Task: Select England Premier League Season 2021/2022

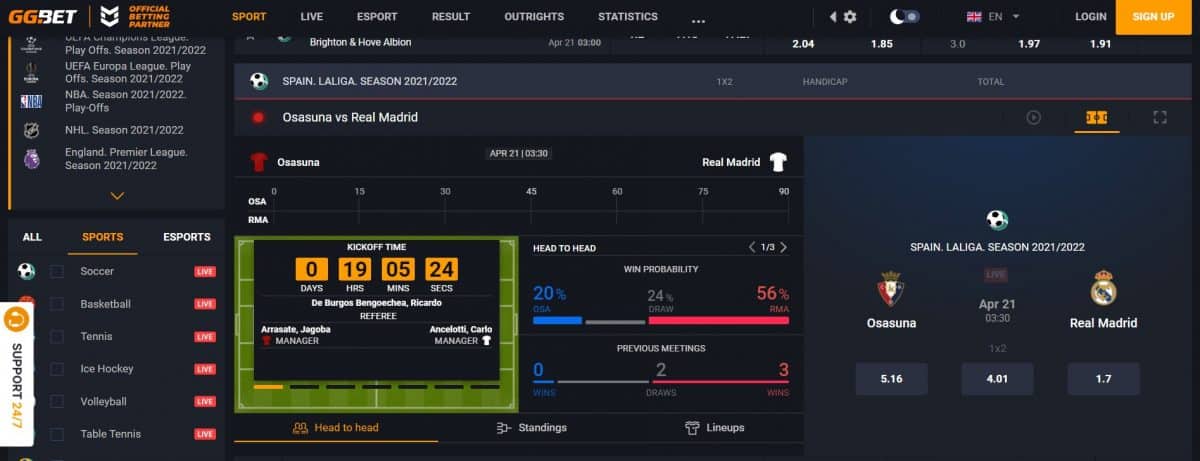Action: [x=125, y=159]
